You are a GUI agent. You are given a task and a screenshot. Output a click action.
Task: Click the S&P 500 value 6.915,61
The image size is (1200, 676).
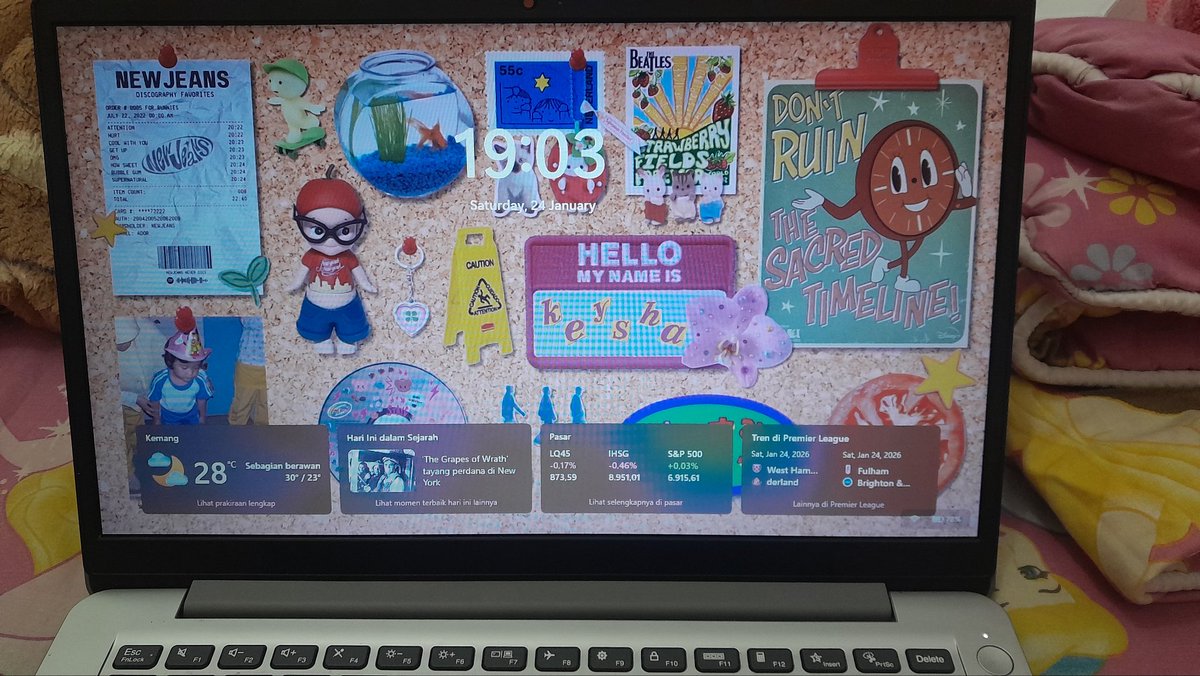(x=686, y=477)
